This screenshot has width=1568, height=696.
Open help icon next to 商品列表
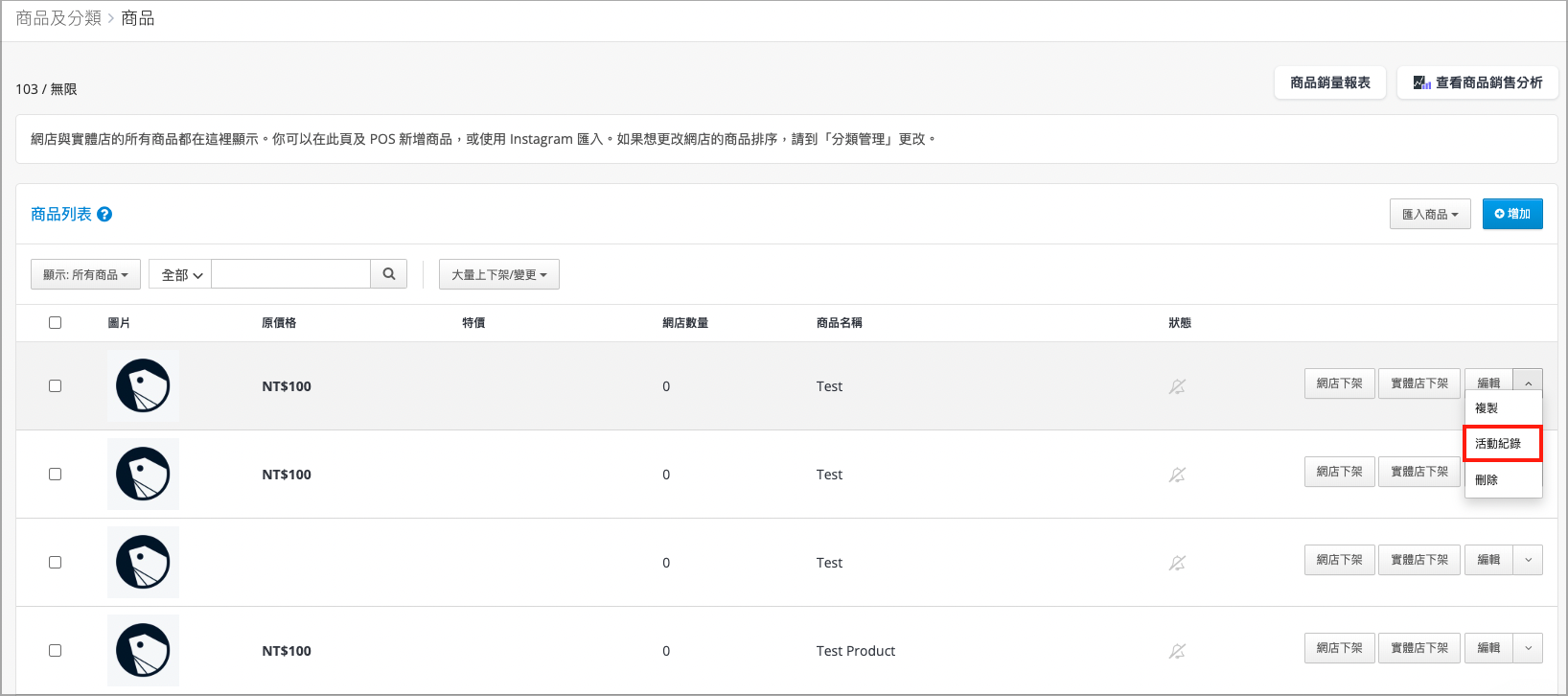(x=104, y=215)
